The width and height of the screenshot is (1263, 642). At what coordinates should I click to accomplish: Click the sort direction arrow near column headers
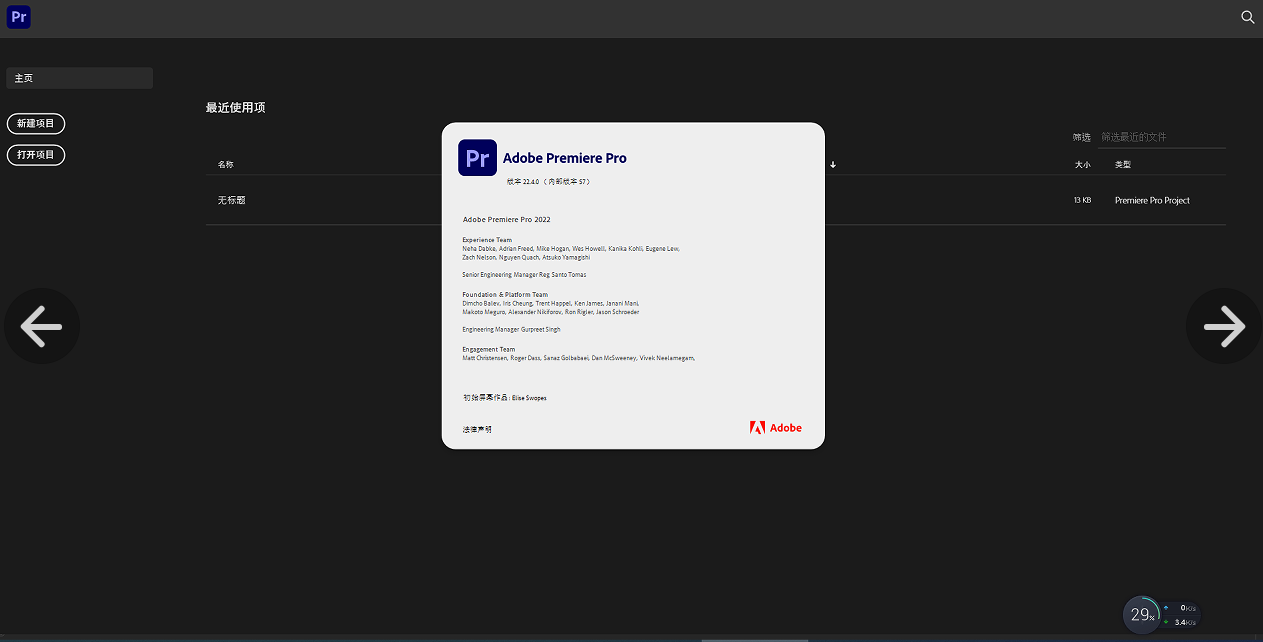click(832, 164)
